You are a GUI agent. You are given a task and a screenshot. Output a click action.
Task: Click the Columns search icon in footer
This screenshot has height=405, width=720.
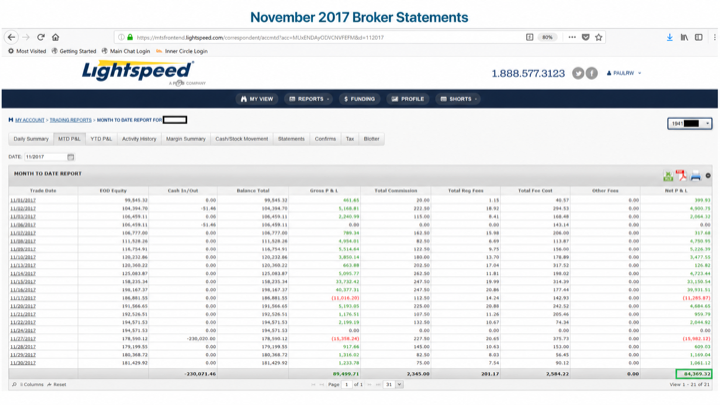14,384
